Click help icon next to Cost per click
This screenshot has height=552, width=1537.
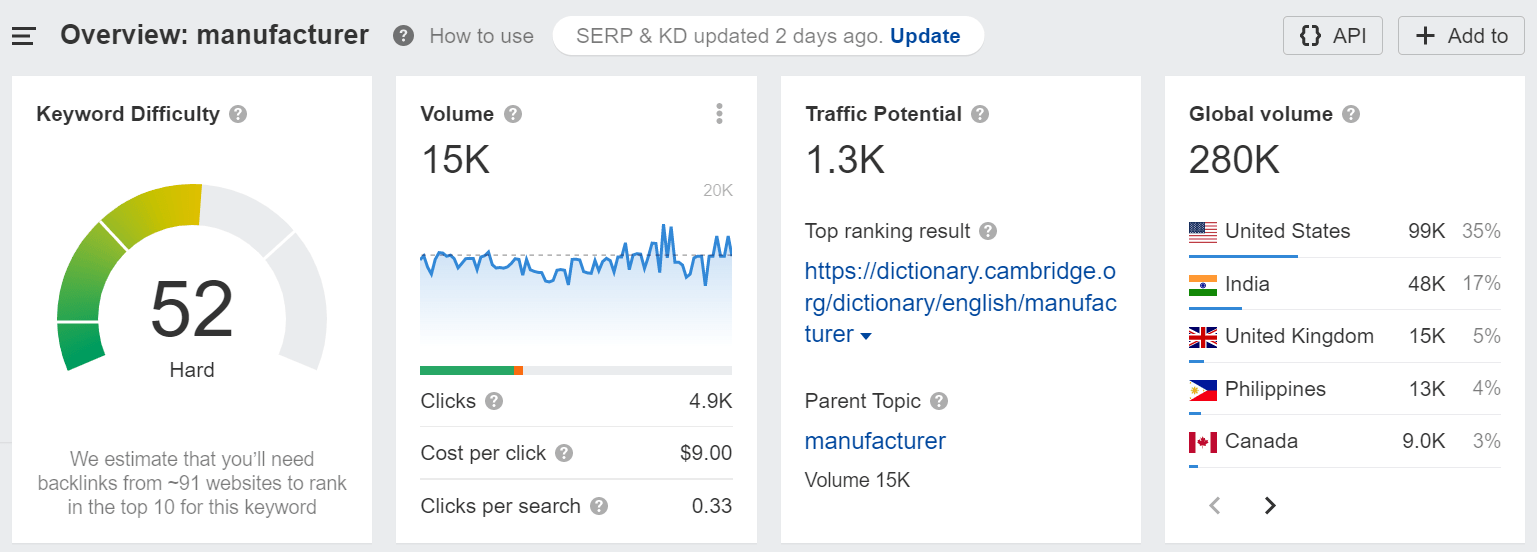point(564,453)
